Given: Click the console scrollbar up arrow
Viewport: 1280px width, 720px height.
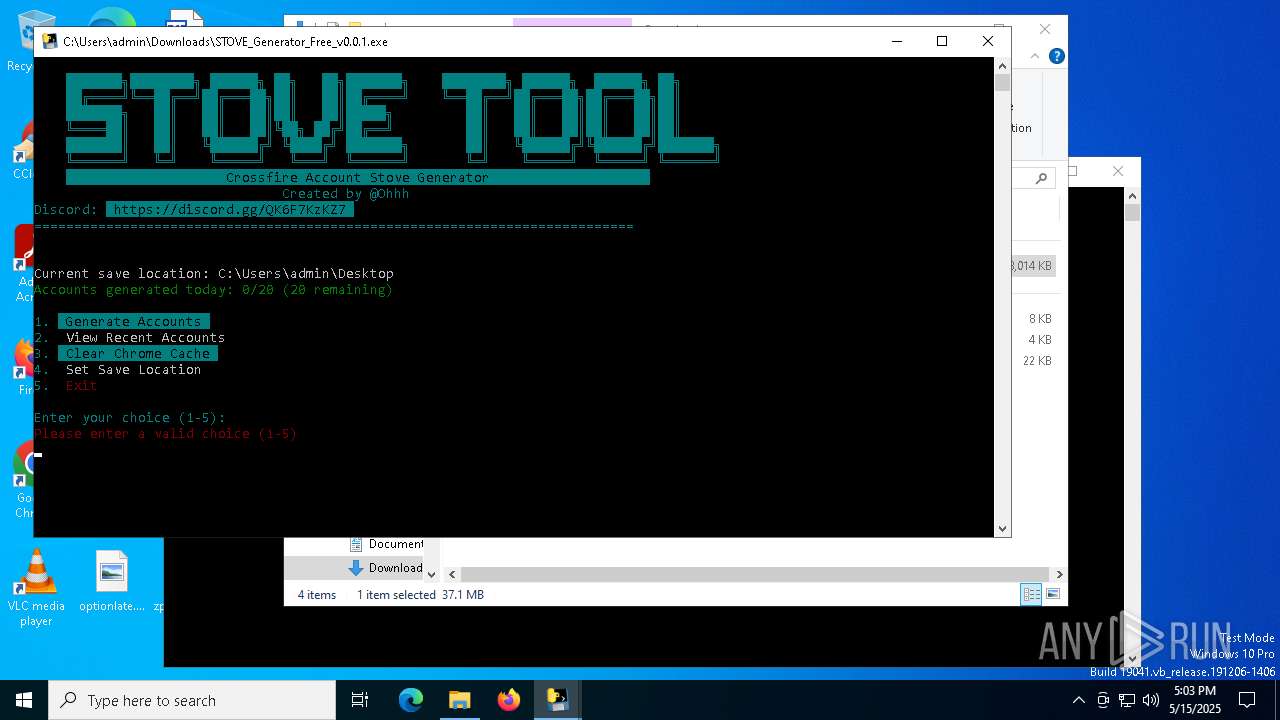Looking at the screenshot, I should 1002,66.
